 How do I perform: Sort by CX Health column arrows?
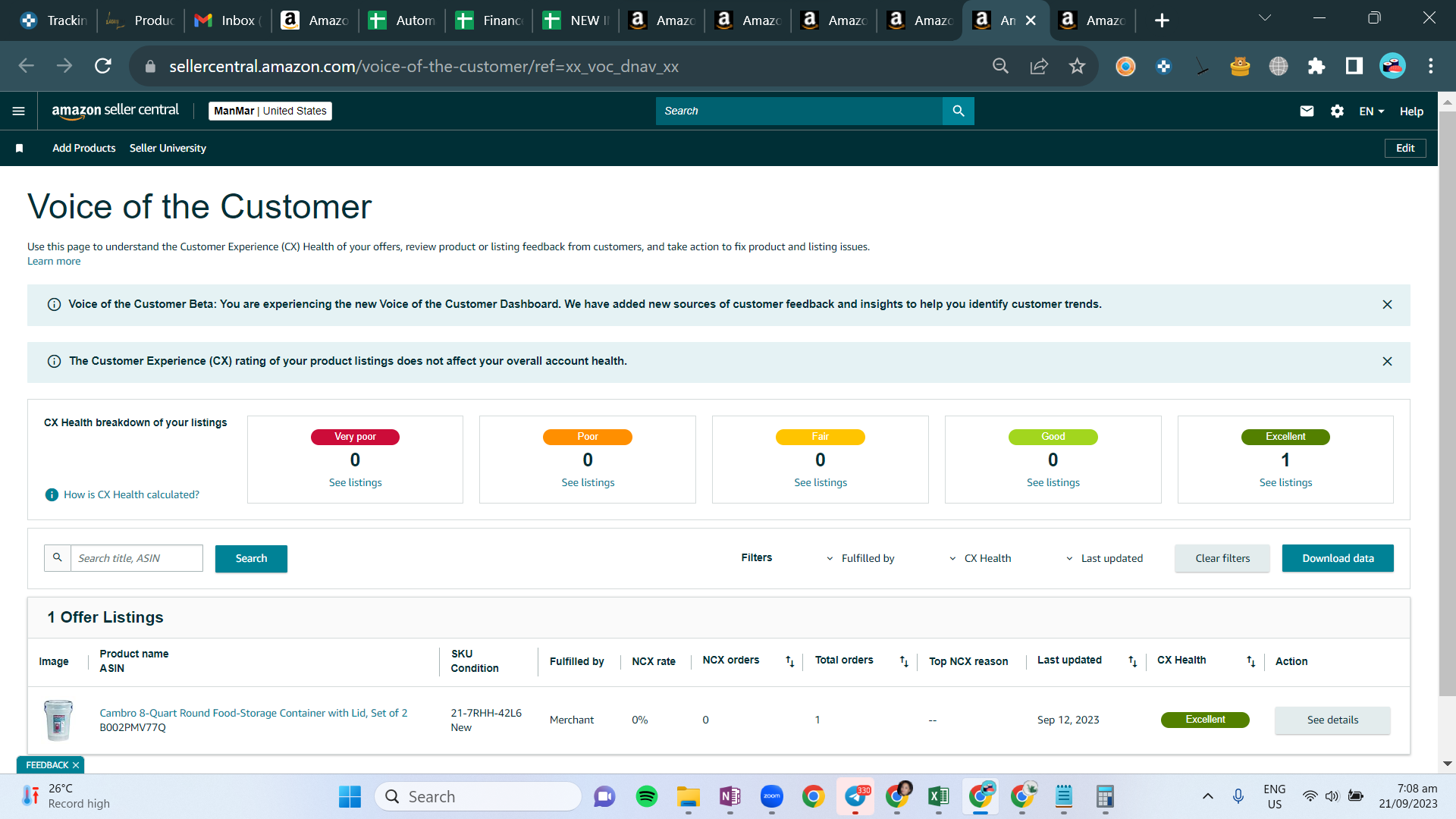pos(1250,661)
